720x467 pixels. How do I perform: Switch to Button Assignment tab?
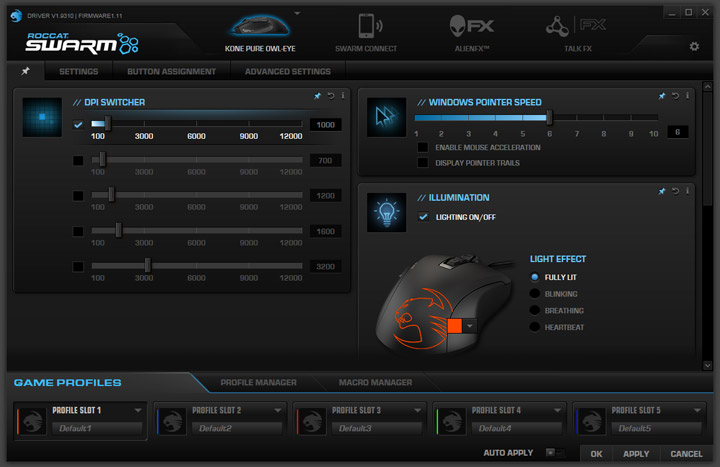click(171, 72)
